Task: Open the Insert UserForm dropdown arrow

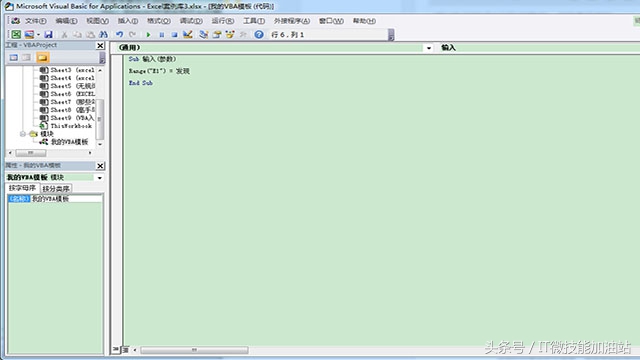Action: 38,35
